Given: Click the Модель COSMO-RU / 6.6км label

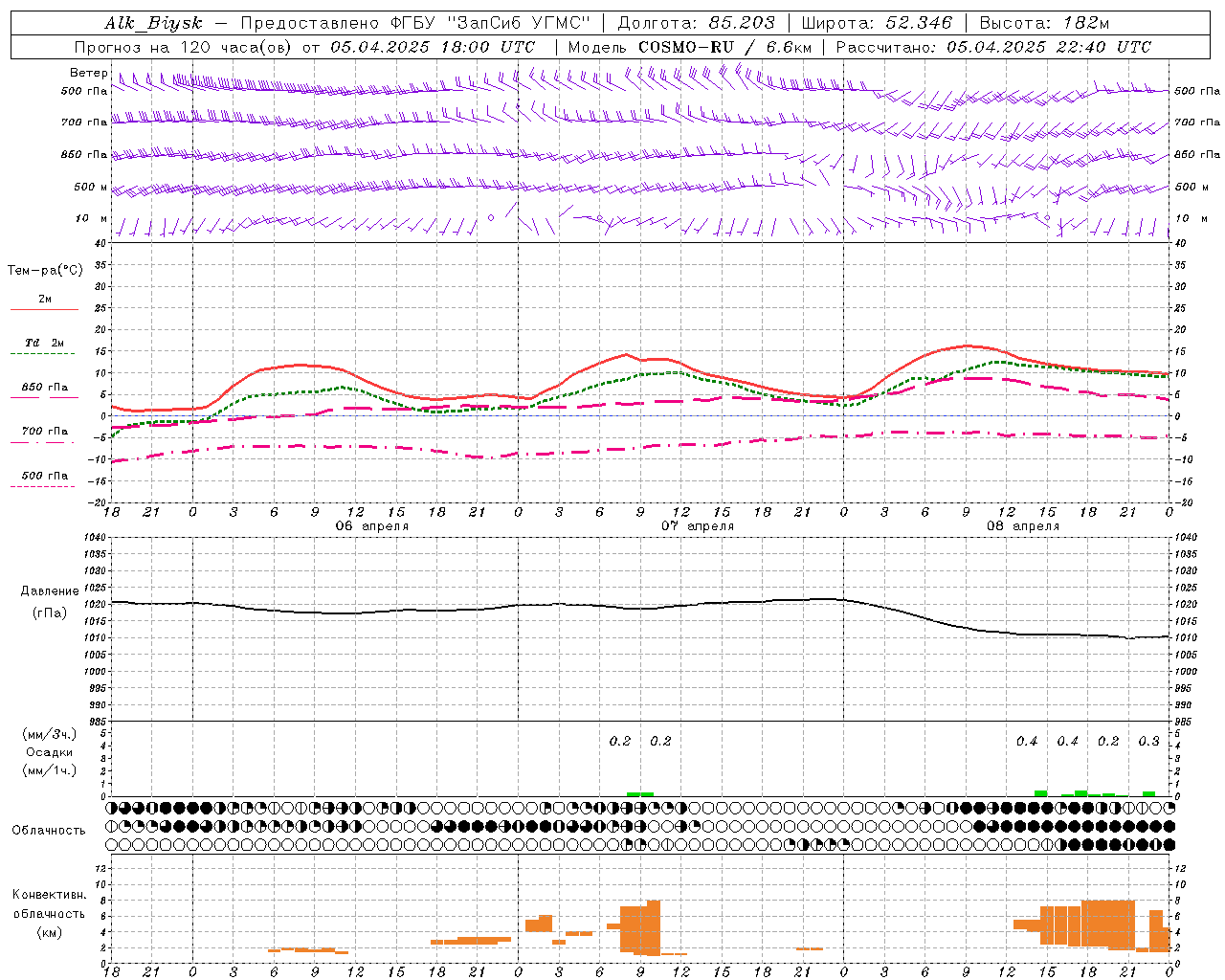Looking at the screenshot, I should [689, 47].
